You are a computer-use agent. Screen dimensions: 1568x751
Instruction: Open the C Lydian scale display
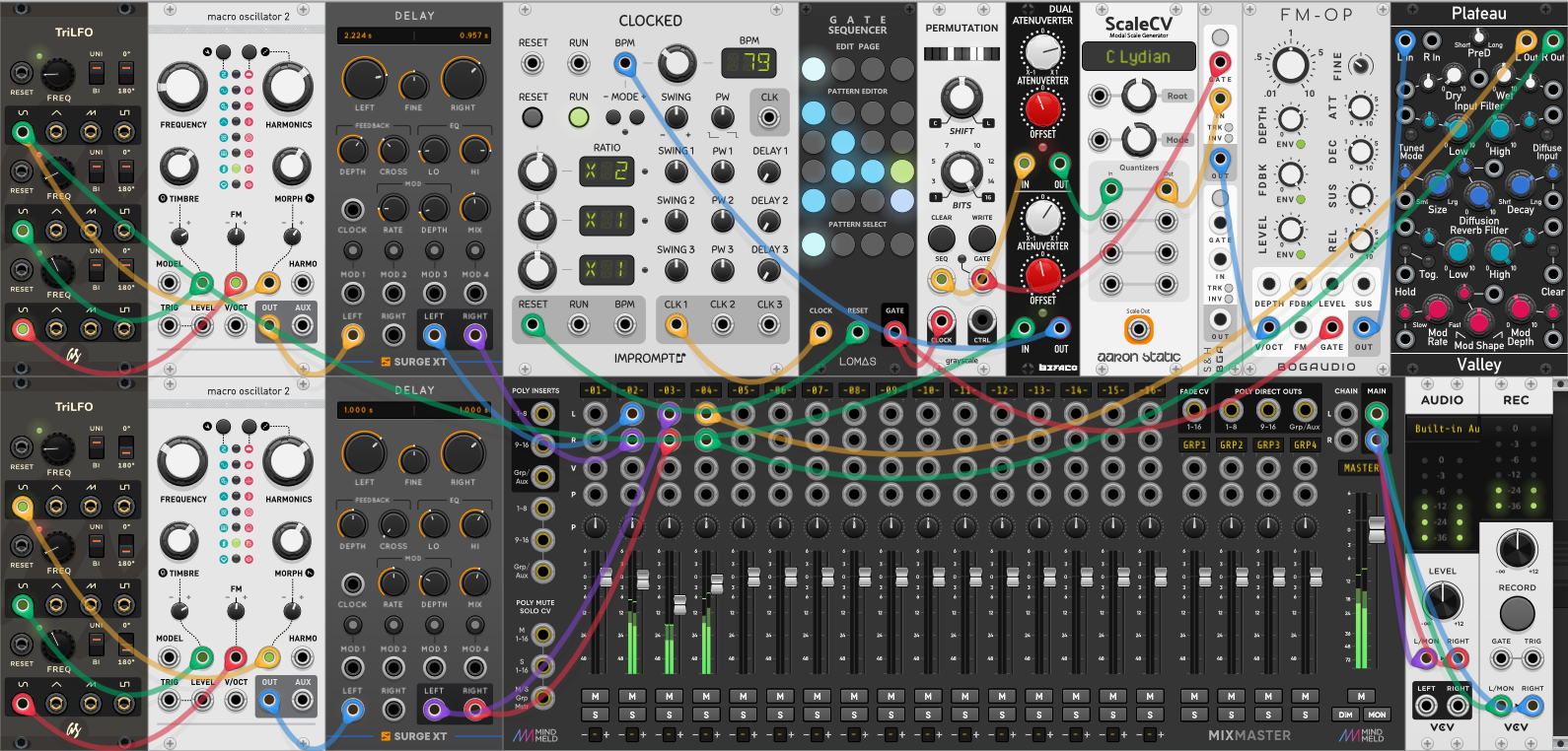pos(1138,57)
